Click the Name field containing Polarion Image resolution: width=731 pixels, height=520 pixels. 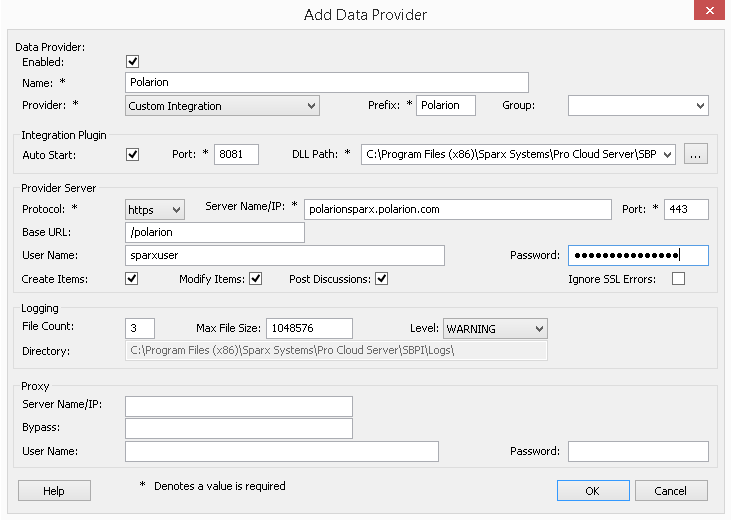327,82
